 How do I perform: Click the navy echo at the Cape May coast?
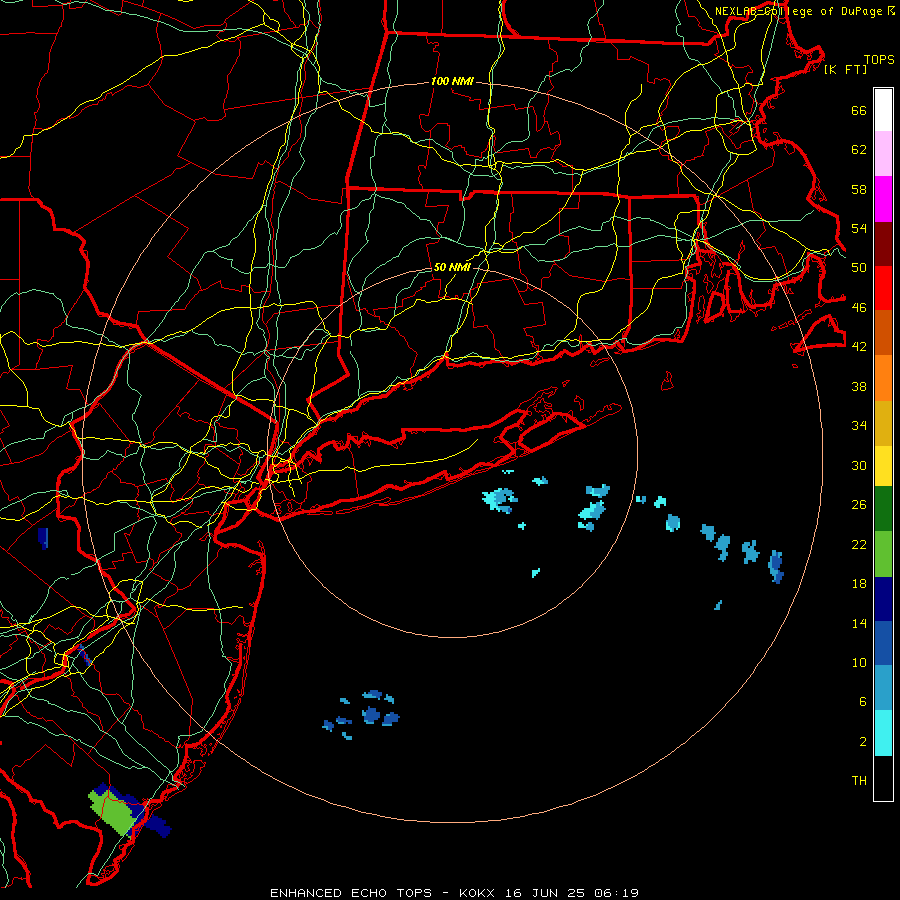pyautogui.click(x=157, y=825)
